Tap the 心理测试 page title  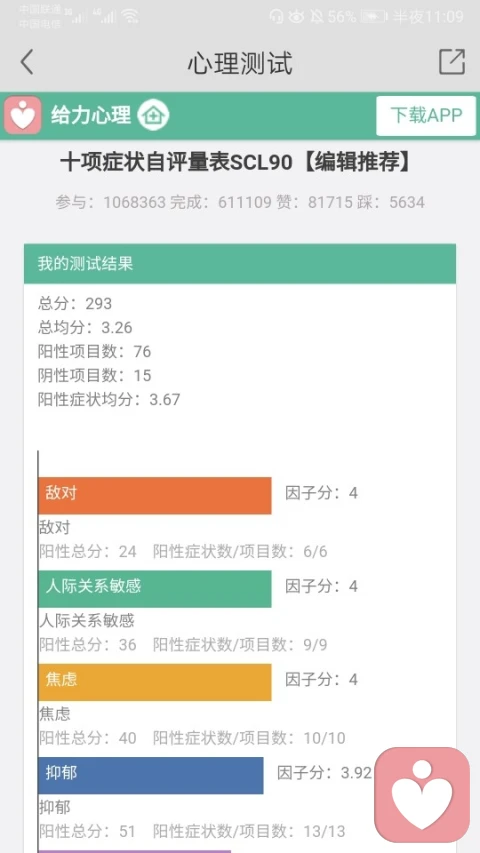click(x=240, y=63)
